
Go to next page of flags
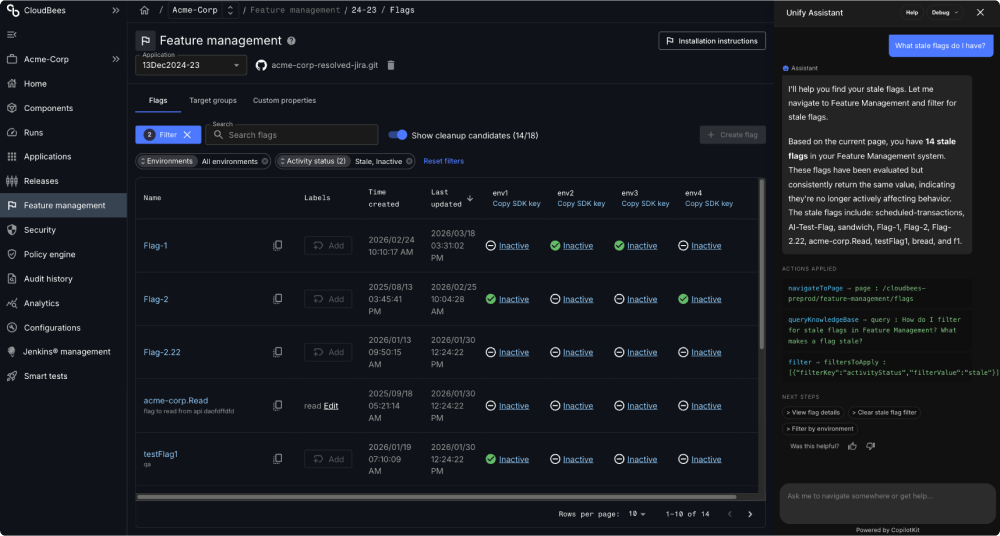pos(750,514)
